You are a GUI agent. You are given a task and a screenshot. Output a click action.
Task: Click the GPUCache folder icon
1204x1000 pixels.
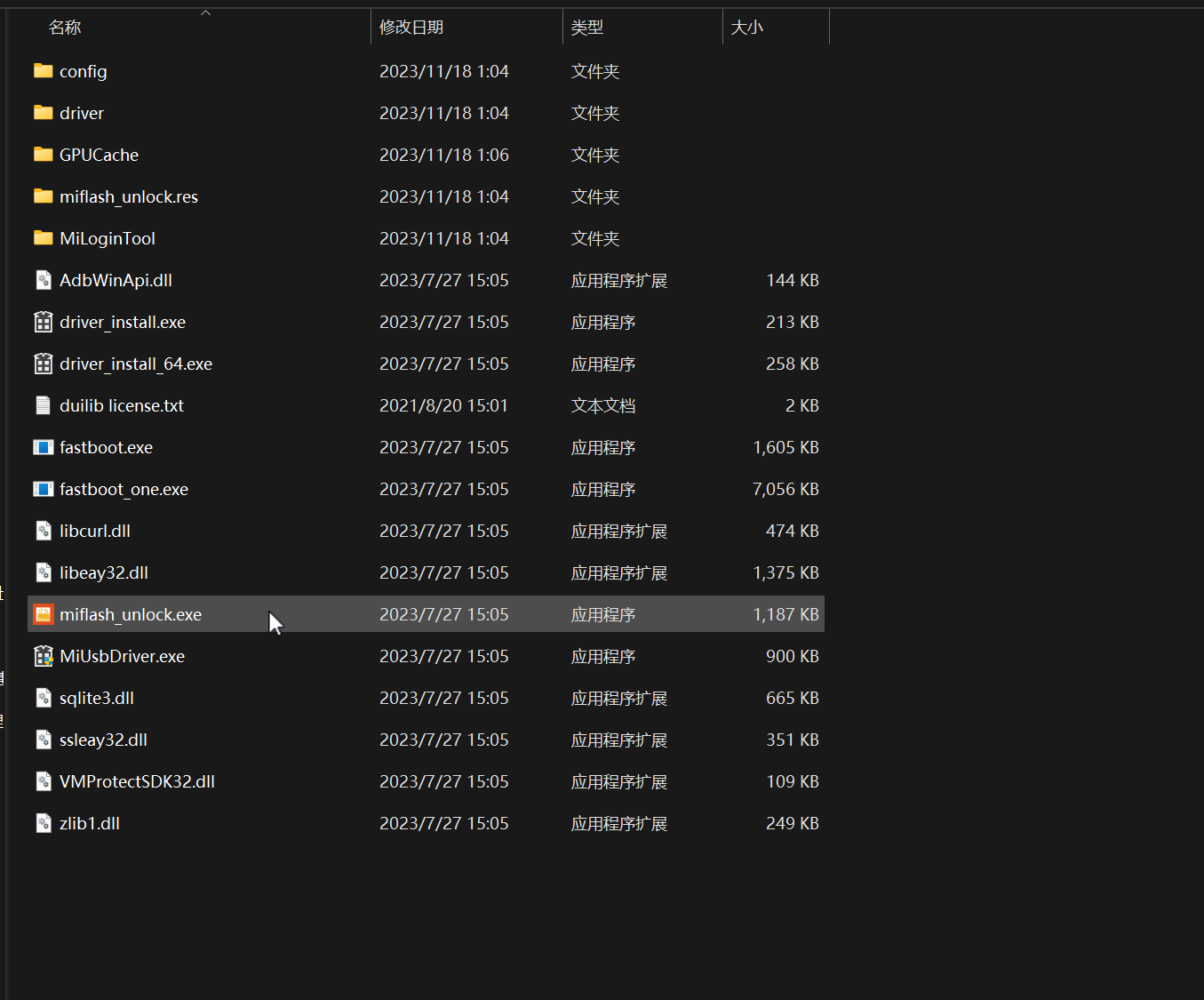(43, 155)
